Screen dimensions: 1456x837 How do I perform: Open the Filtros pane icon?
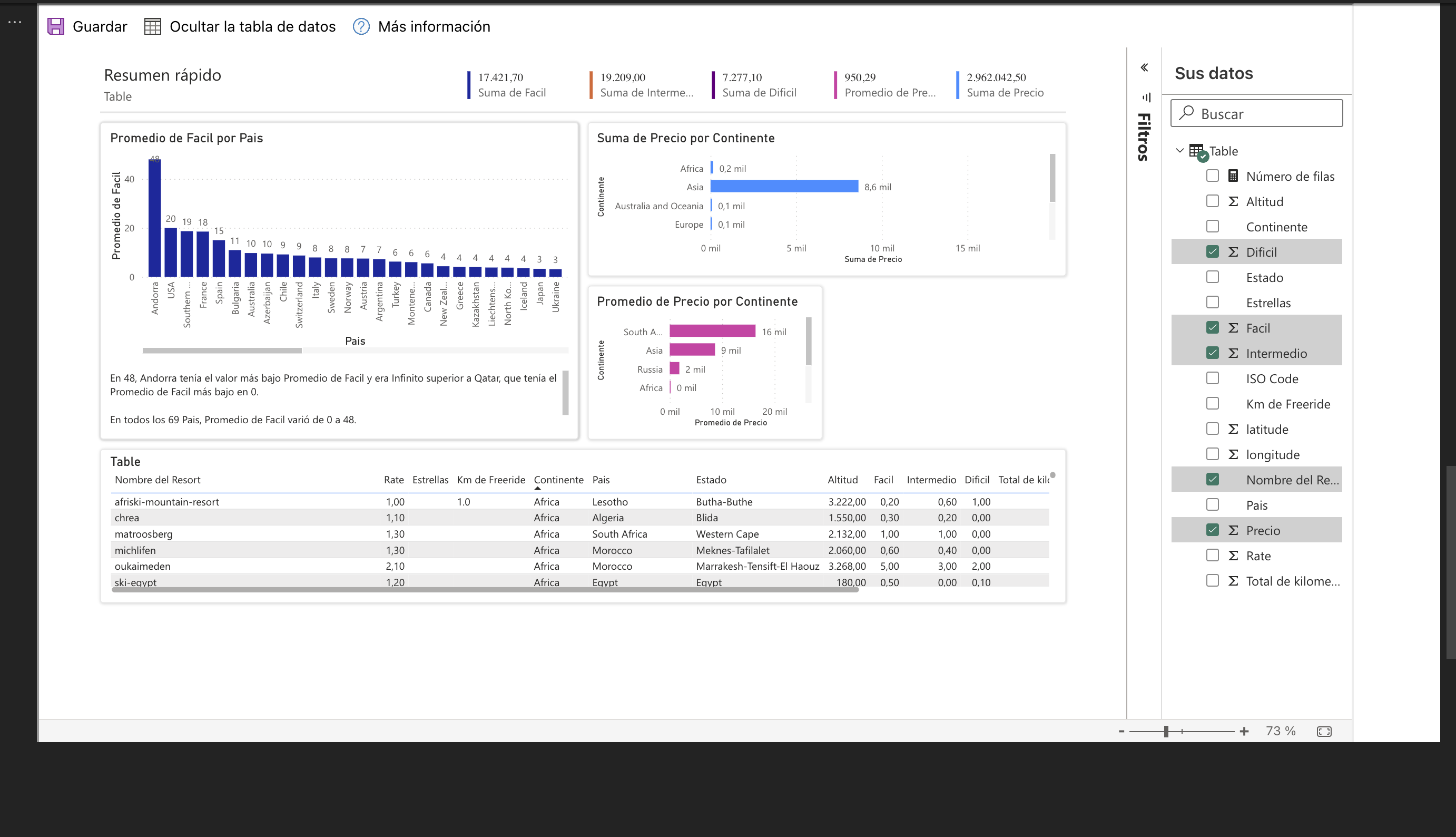[x=1146, y=97]
